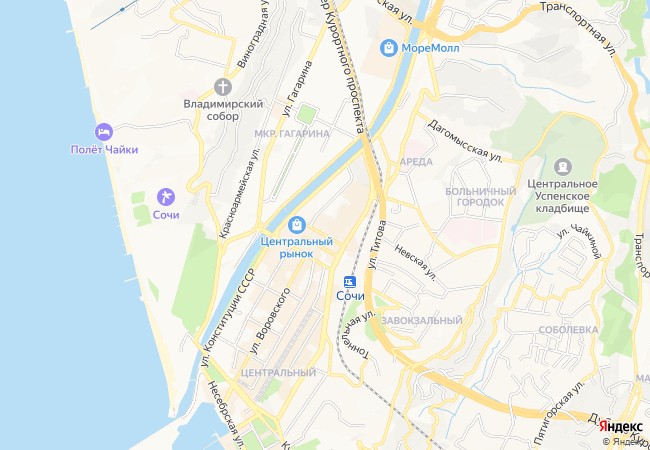Image resolution: width=650 pixels, height=450 pixels.
Task: Select the ЦЕНТРАЛЬНЫЙ district label
Action: coord(278,373)
